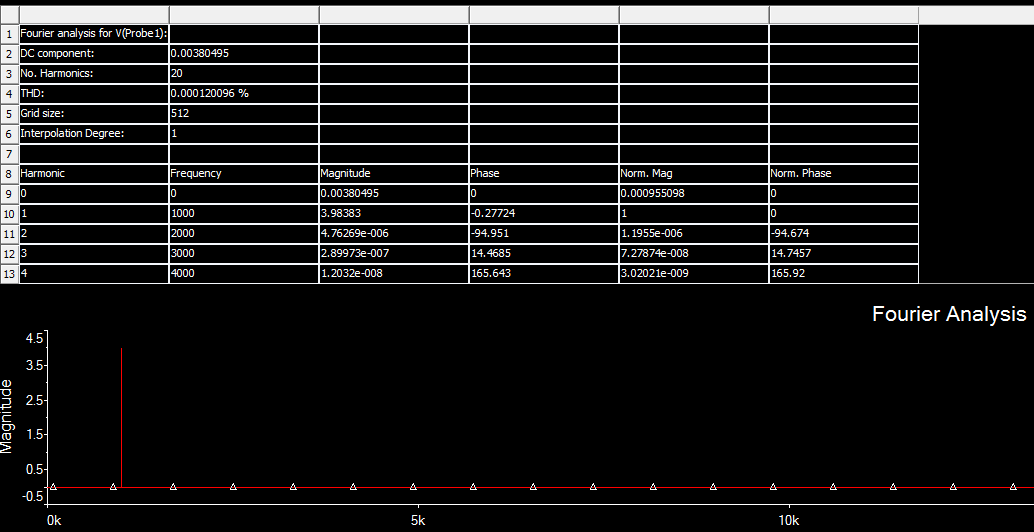Click the 'Fourier Analysis' graph title
Viewport: 1034px width, 532px height.
tap(949, 314)
